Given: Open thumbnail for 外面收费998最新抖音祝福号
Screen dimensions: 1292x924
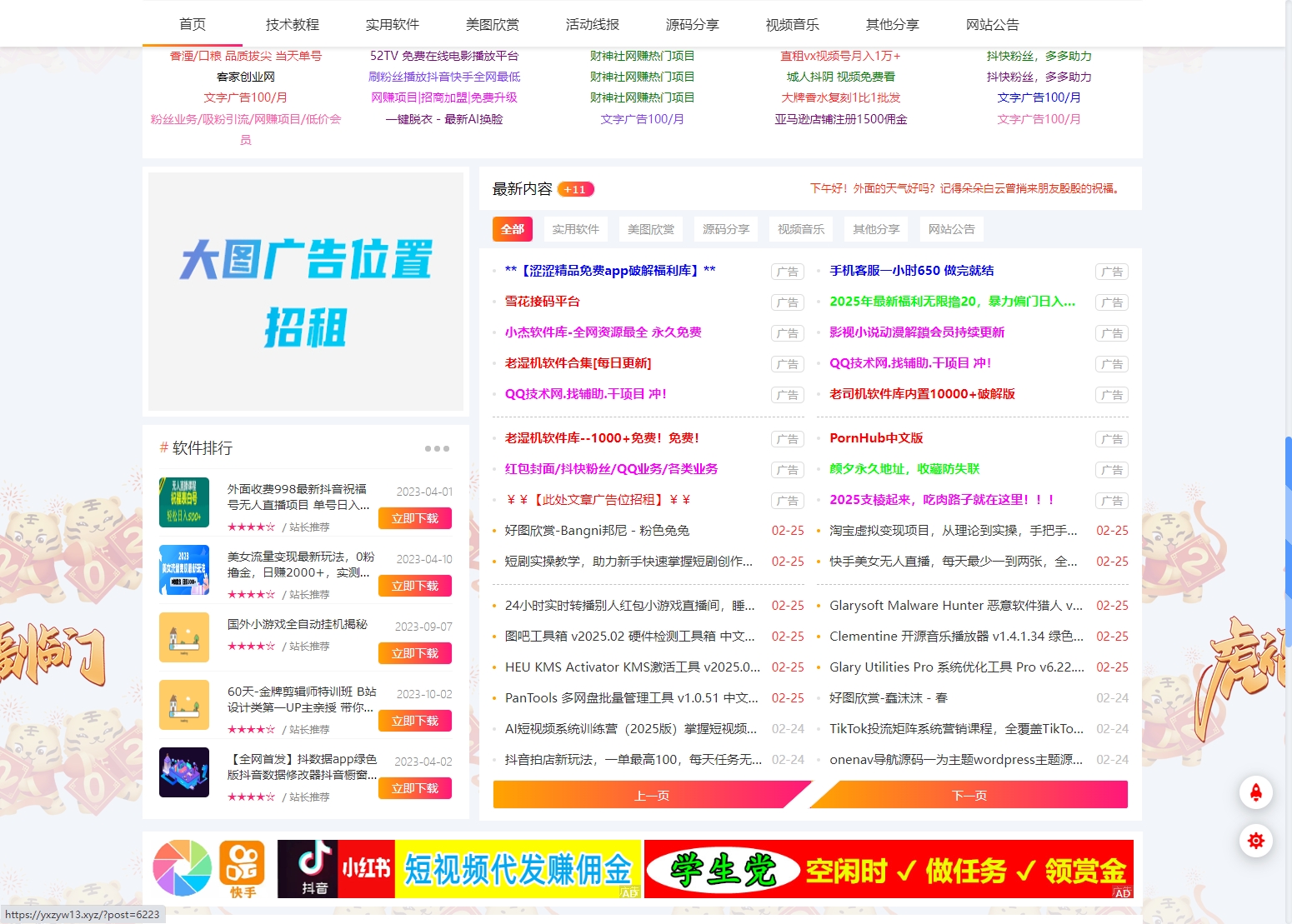Looking at the screenshot, I should pos(184,502).
